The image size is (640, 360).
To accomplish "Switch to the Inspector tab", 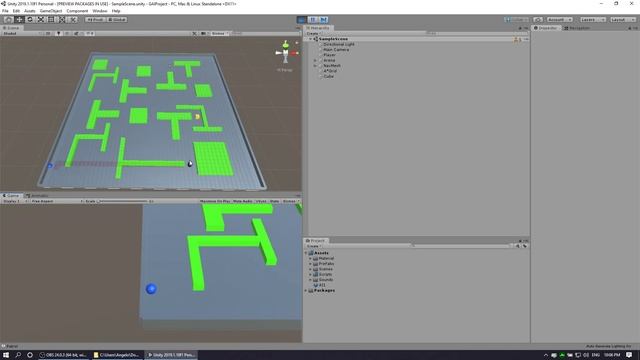I will point(546,28).
